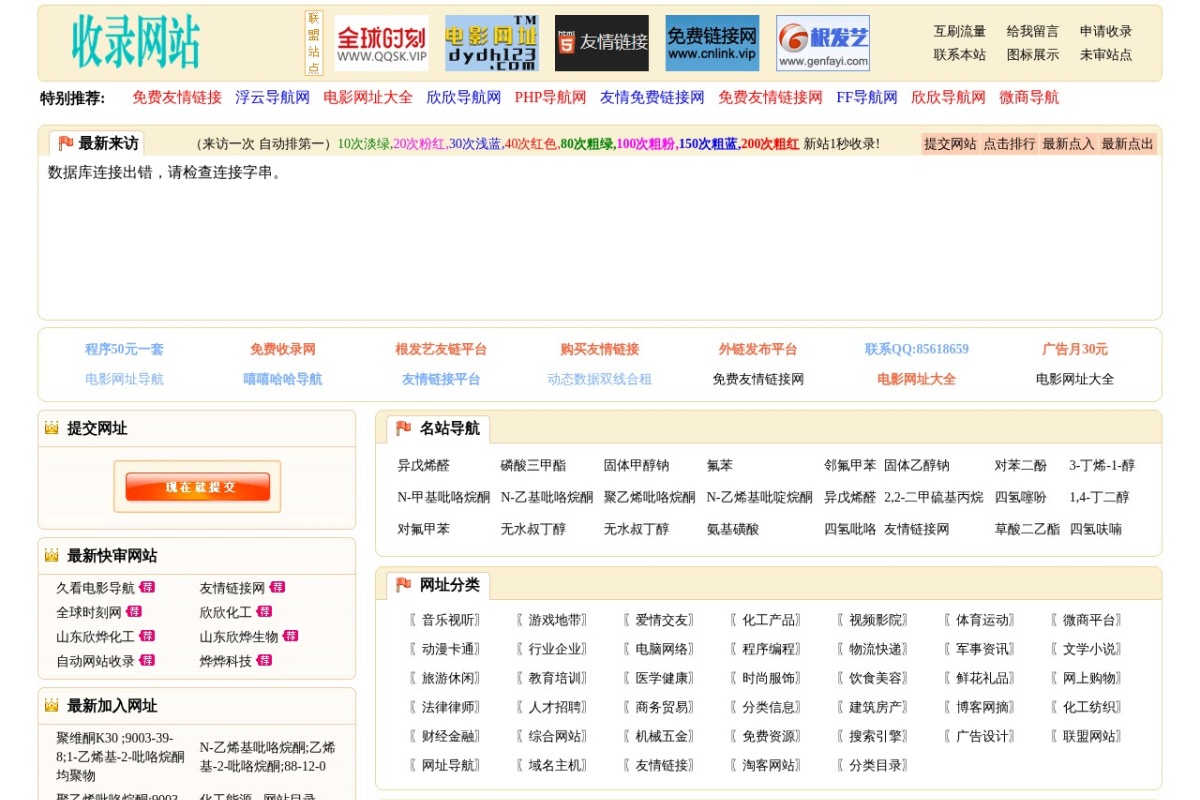This screenshot has width=1200, height=800.
Task: Click the 现在就提交 submit button
Action: pyautogui.click(x=197, y=486)
